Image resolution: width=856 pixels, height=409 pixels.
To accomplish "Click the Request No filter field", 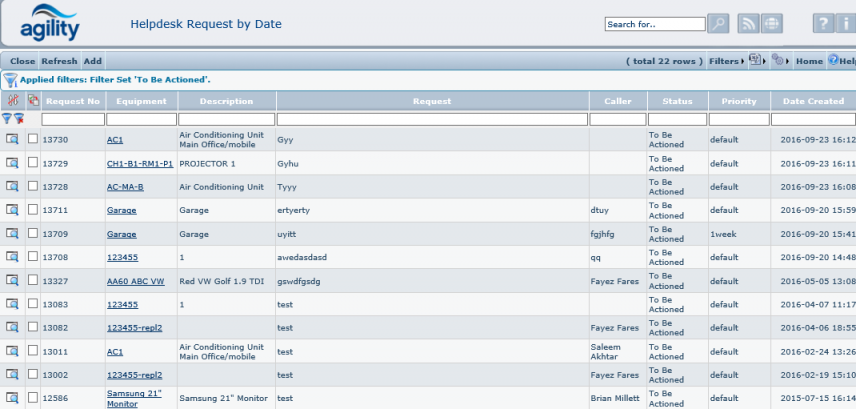I will [x=72, y=119].
